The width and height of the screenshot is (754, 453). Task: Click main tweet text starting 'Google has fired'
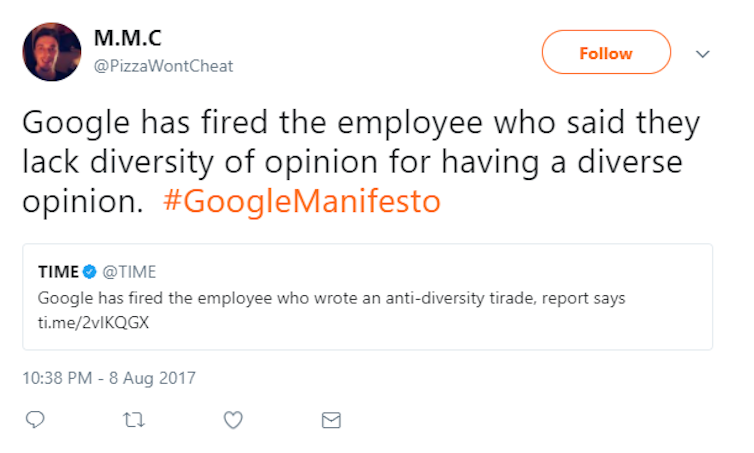pos(361,162)
